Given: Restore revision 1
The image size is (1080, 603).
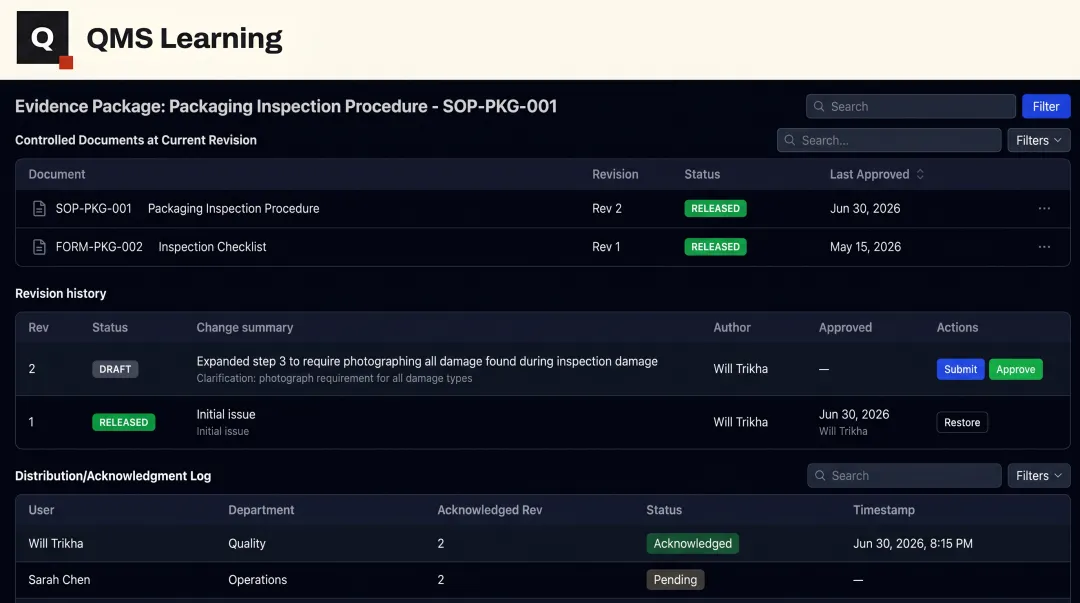Looking at the screenshot, I should (962, 422).
